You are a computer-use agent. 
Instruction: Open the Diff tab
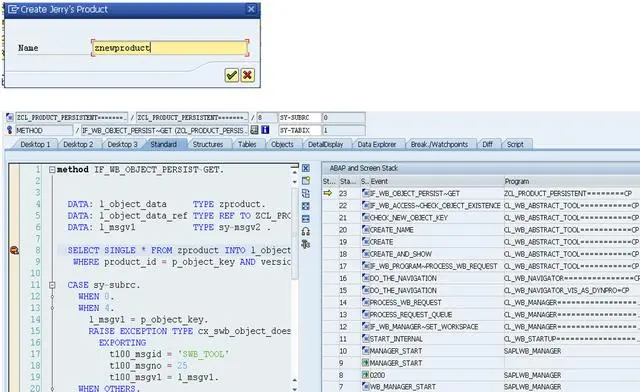487,144
